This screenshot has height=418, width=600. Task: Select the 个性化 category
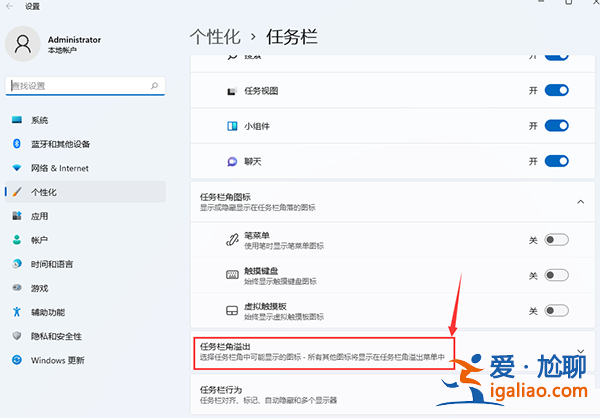pos(85,192)
